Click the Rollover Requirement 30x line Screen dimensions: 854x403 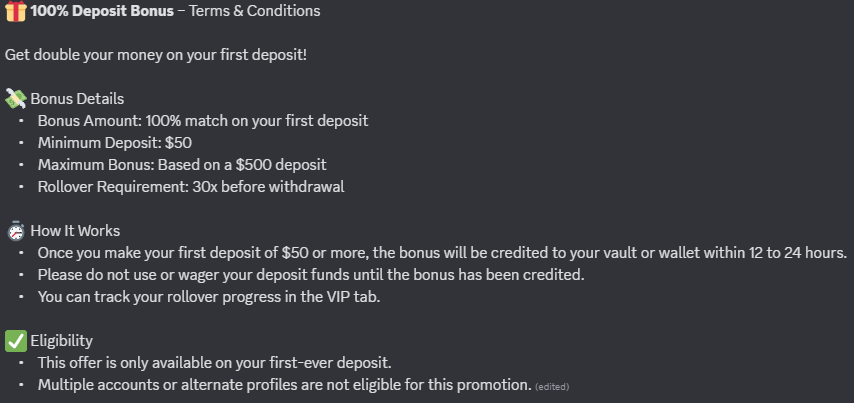[191, 187]
